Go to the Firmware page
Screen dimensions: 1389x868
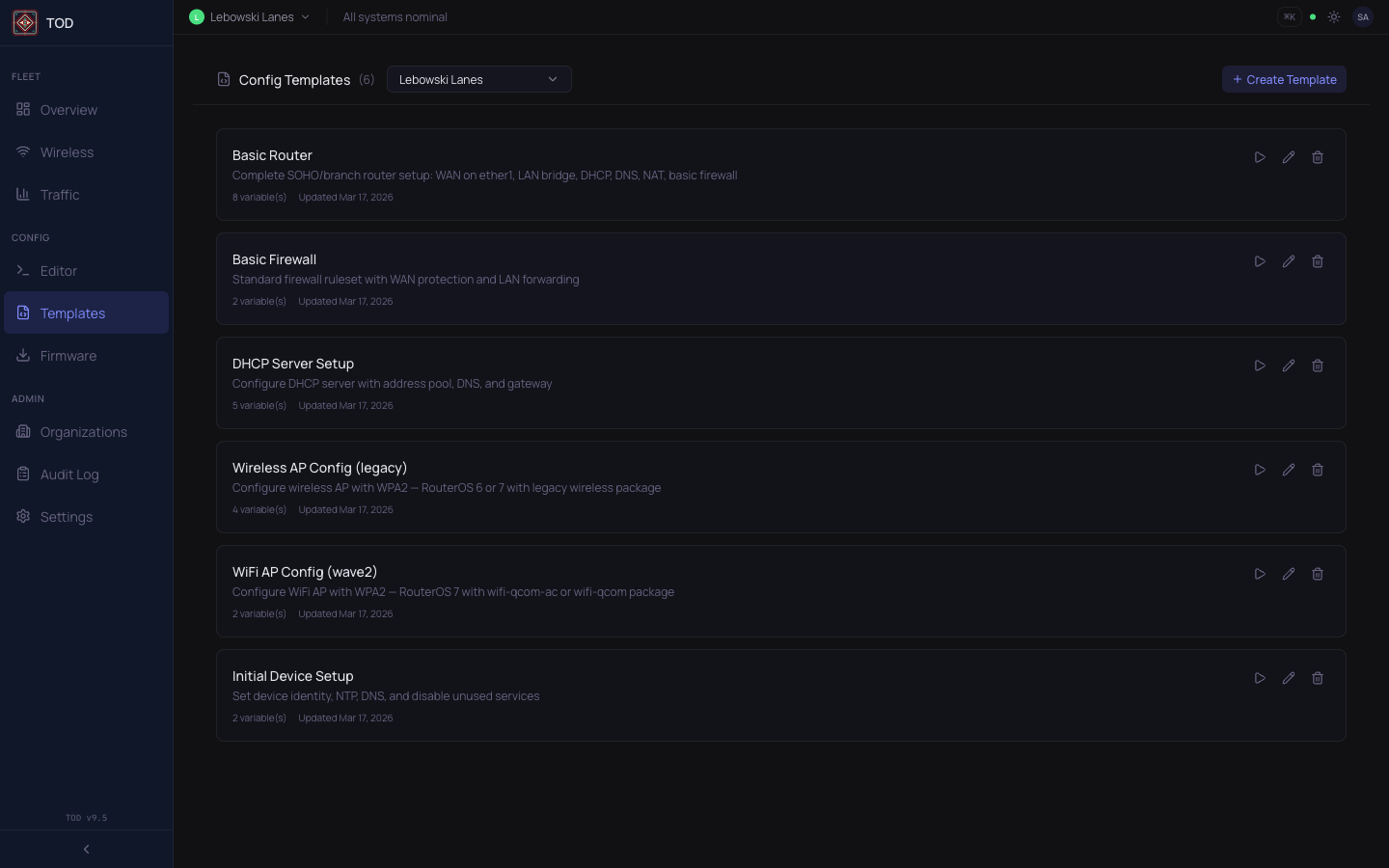(68, 356)
